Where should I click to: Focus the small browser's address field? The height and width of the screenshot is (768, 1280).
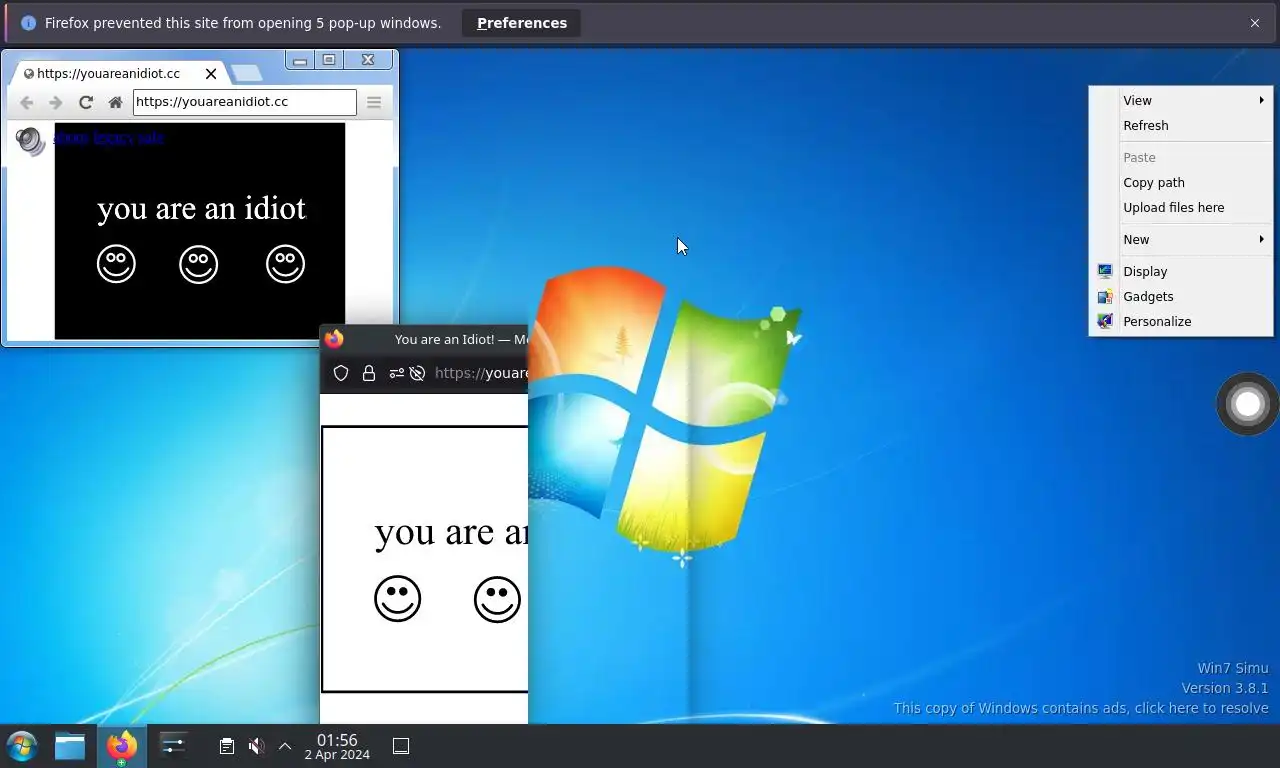(244, 102)
